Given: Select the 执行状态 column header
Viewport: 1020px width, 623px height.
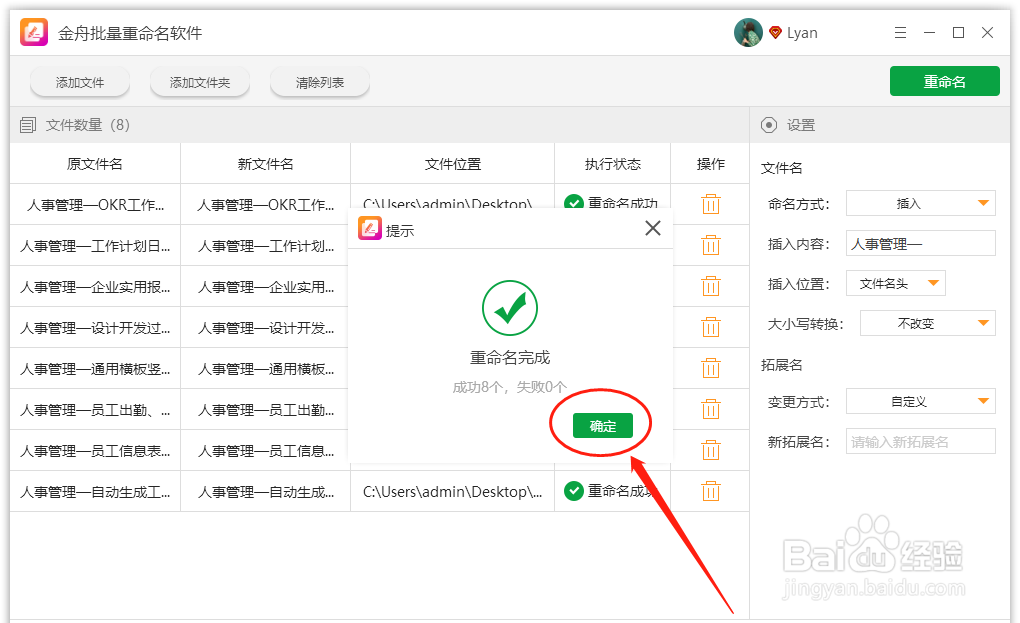Looking at the screenshot, I should pyautogui.click(x=611, y=163).
